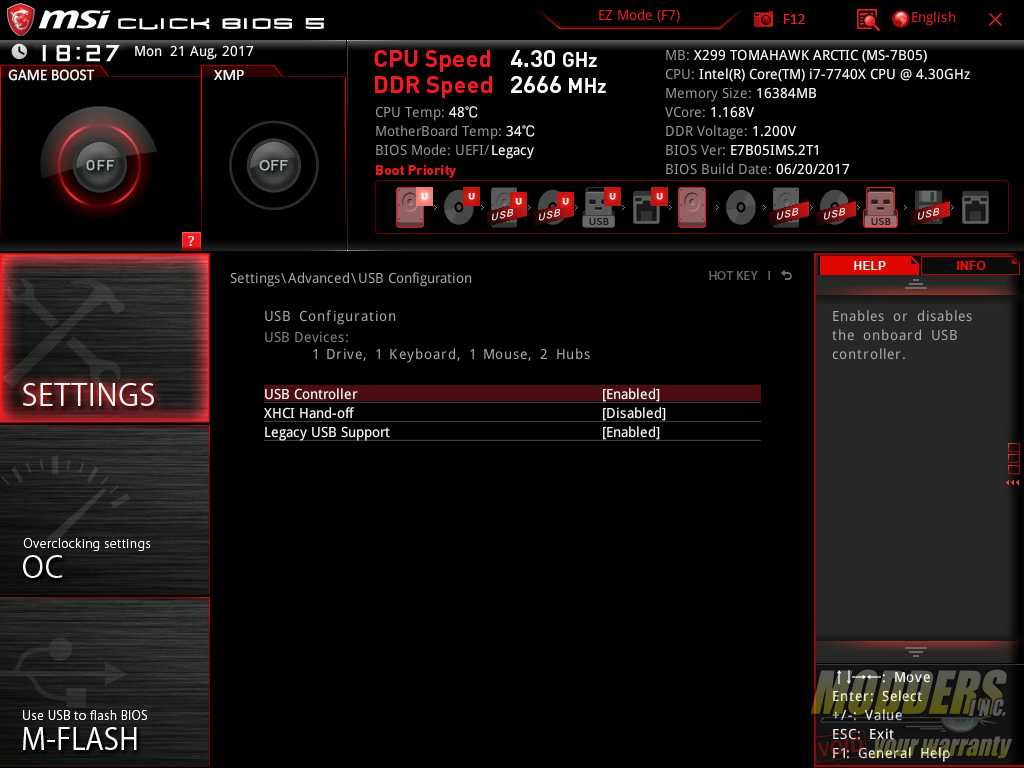Click the red question mark help icon
This screenshot has width=1024, height=768.
click(x=191, y=240)
